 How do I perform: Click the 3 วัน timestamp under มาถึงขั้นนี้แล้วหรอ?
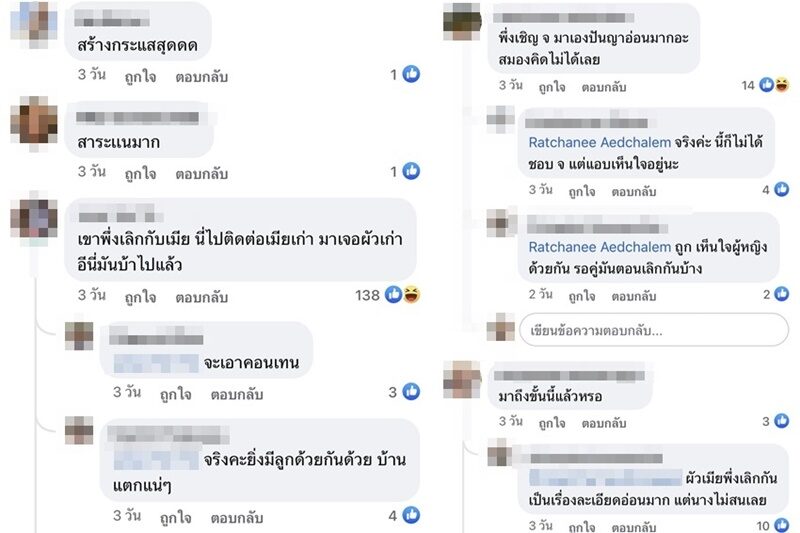tap(511, 421)
